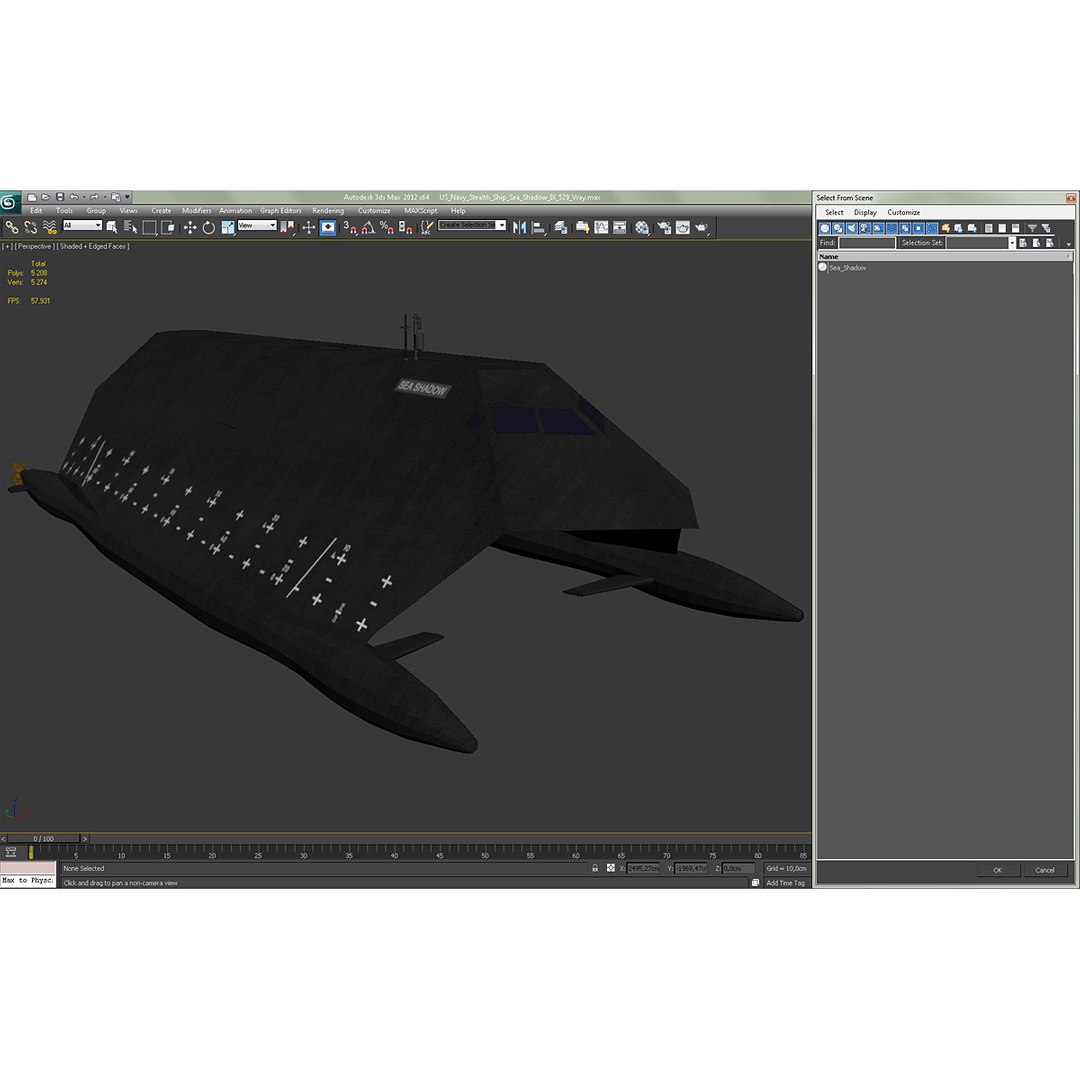Toggle Percent Snap
This screenshot has height=1080, width=1080.
(386, 227)
